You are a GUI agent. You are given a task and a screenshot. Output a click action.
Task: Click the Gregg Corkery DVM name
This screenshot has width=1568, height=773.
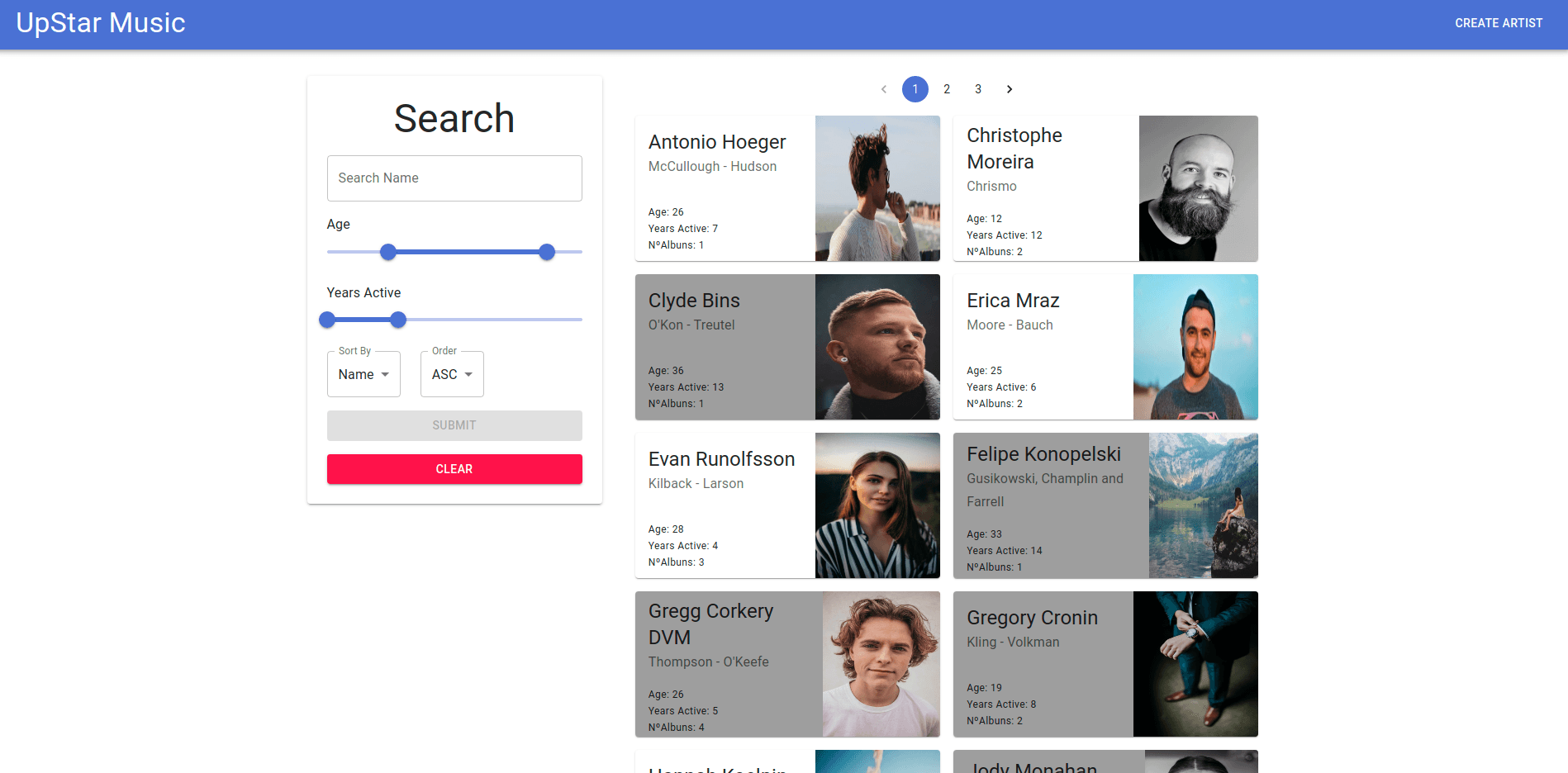pos(710,624)
